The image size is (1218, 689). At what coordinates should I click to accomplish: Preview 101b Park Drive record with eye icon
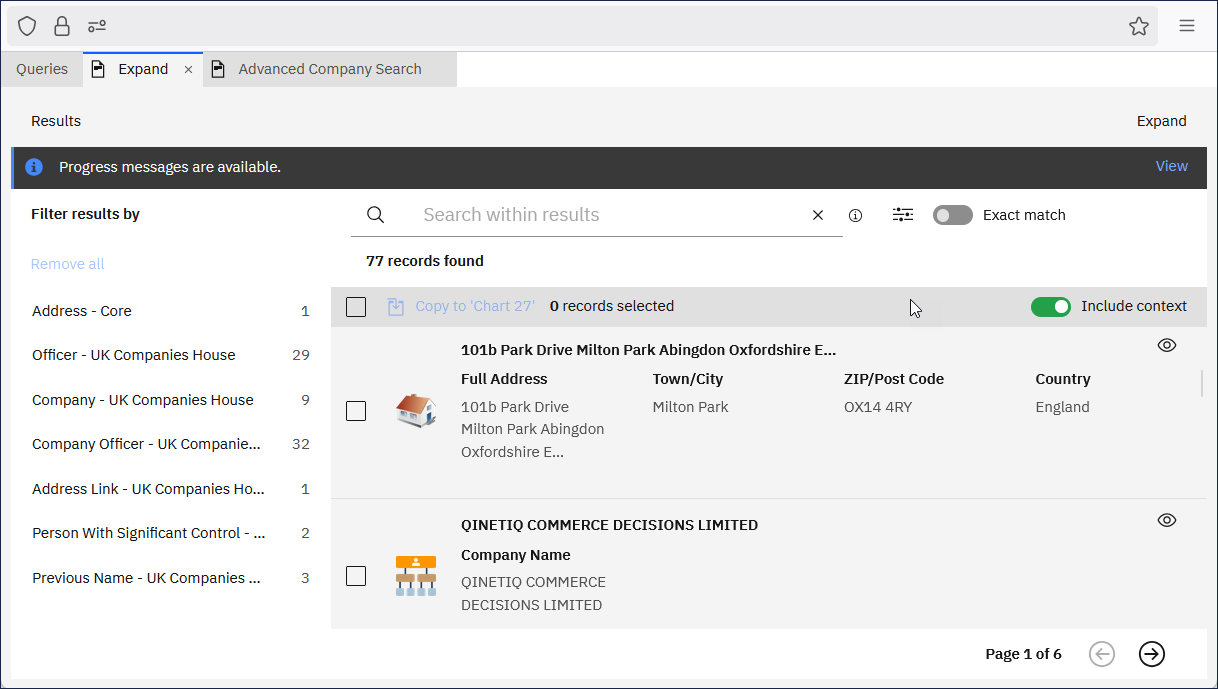1167,345
